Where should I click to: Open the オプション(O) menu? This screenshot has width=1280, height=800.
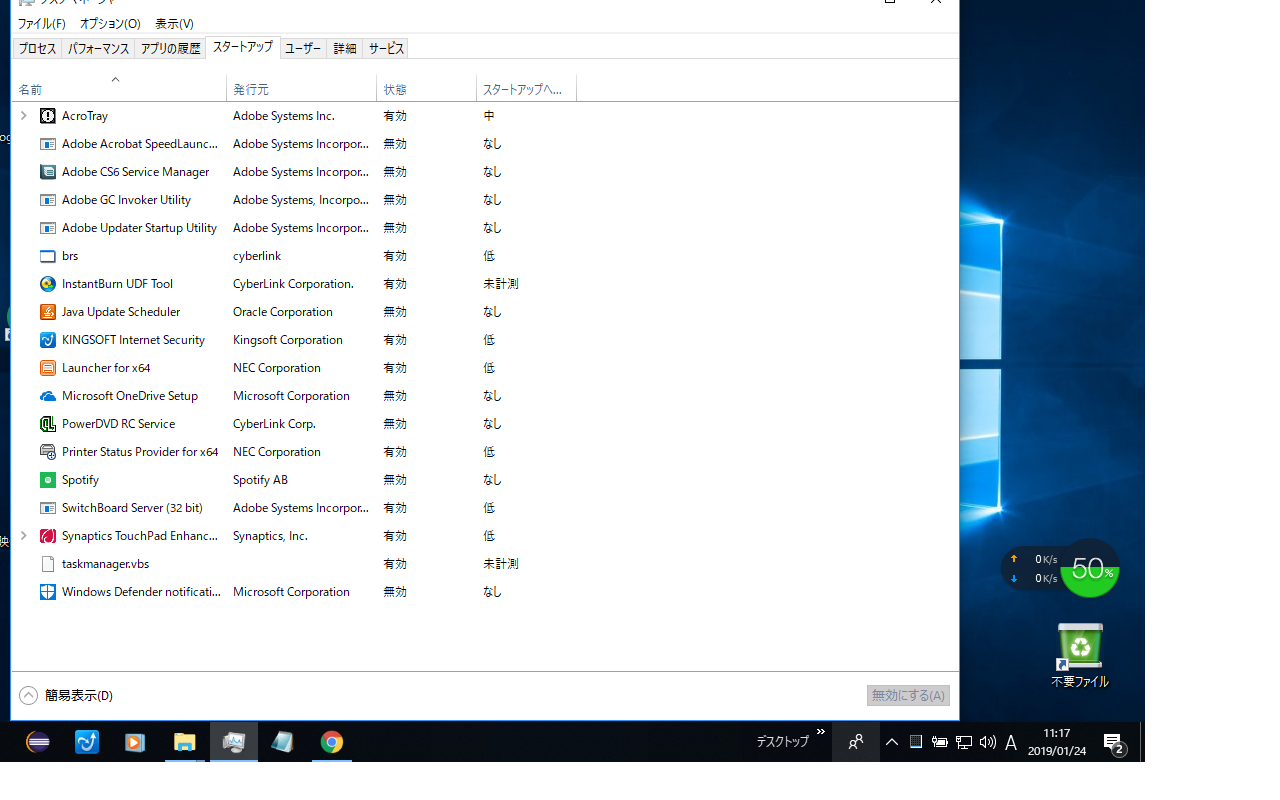click(110, 23)
